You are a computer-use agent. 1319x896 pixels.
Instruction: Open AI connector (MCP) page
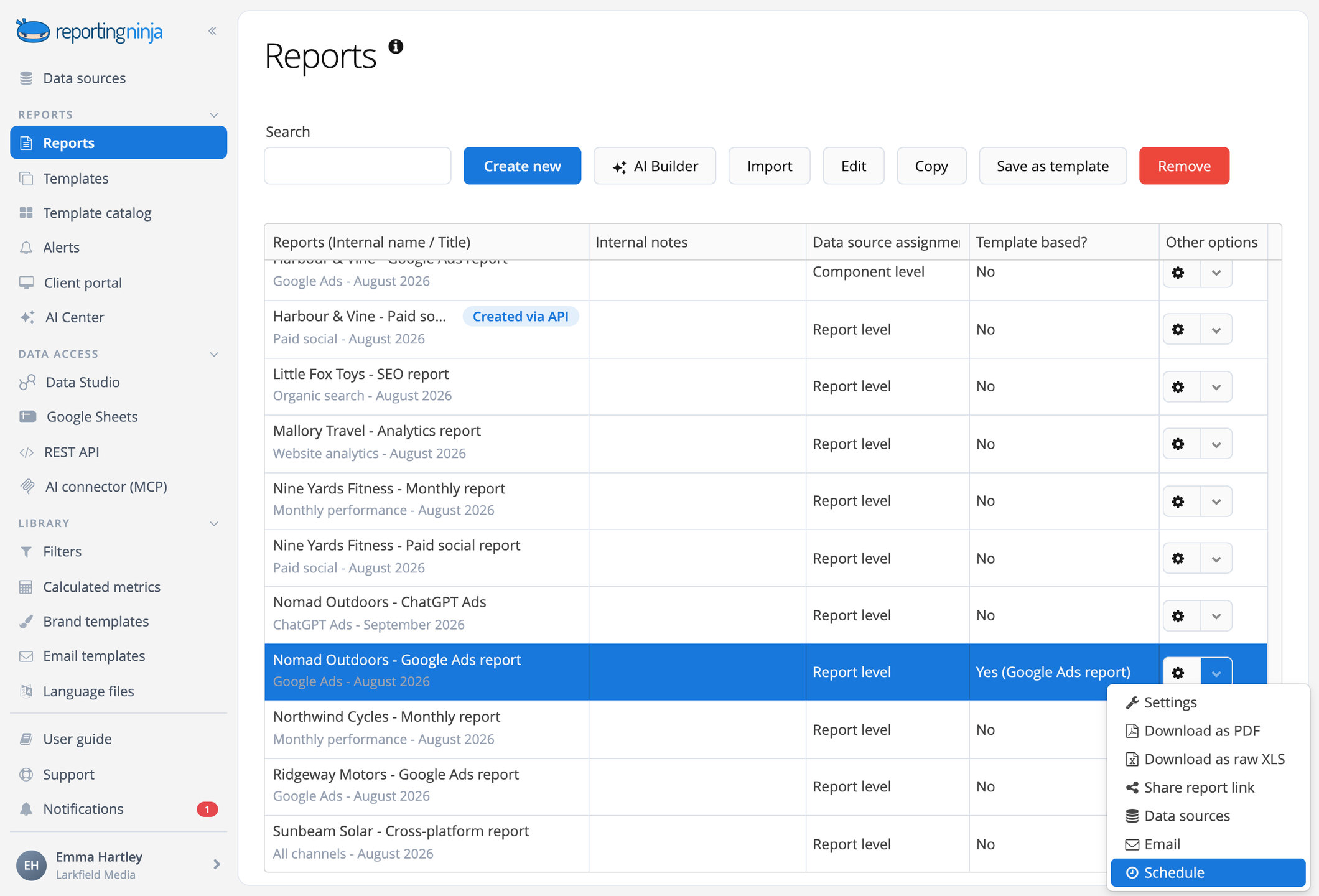[118, 487]
